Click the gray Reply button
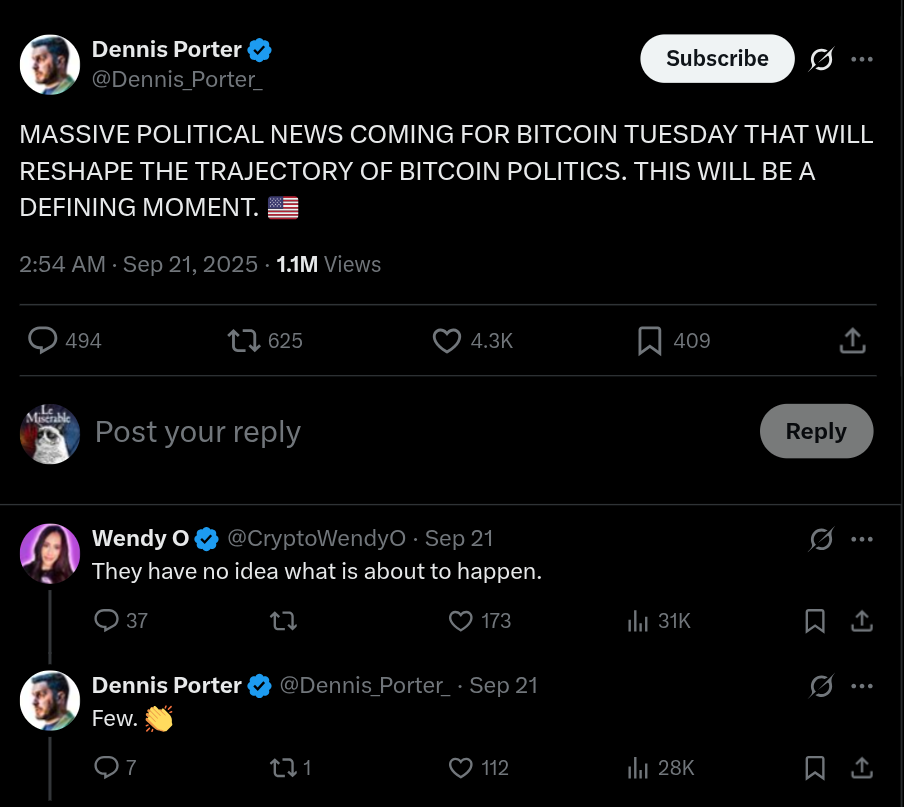 816,431
